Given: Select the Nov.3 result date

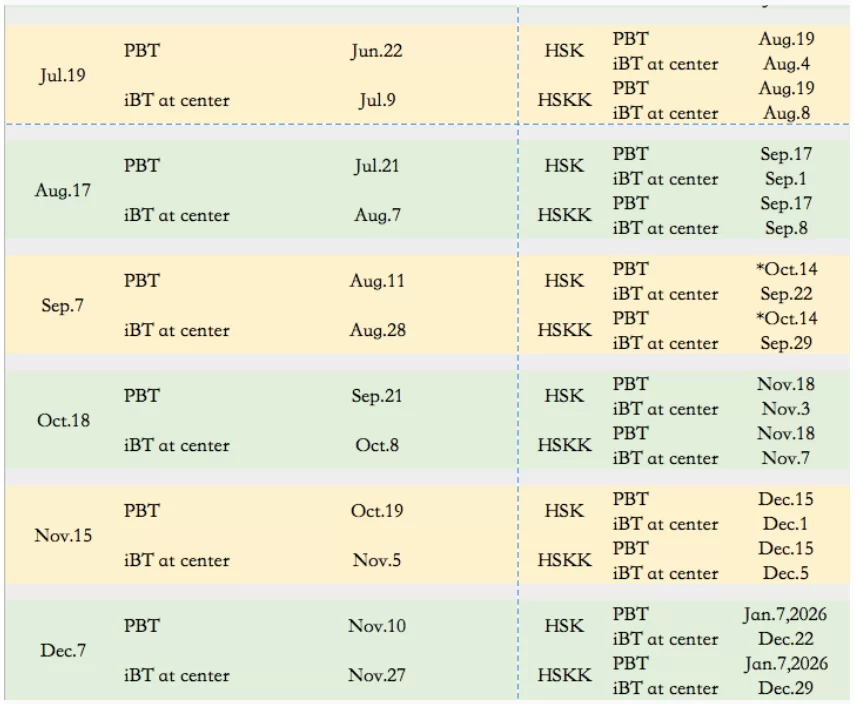Looking at the screenshot, I should 786,409.
